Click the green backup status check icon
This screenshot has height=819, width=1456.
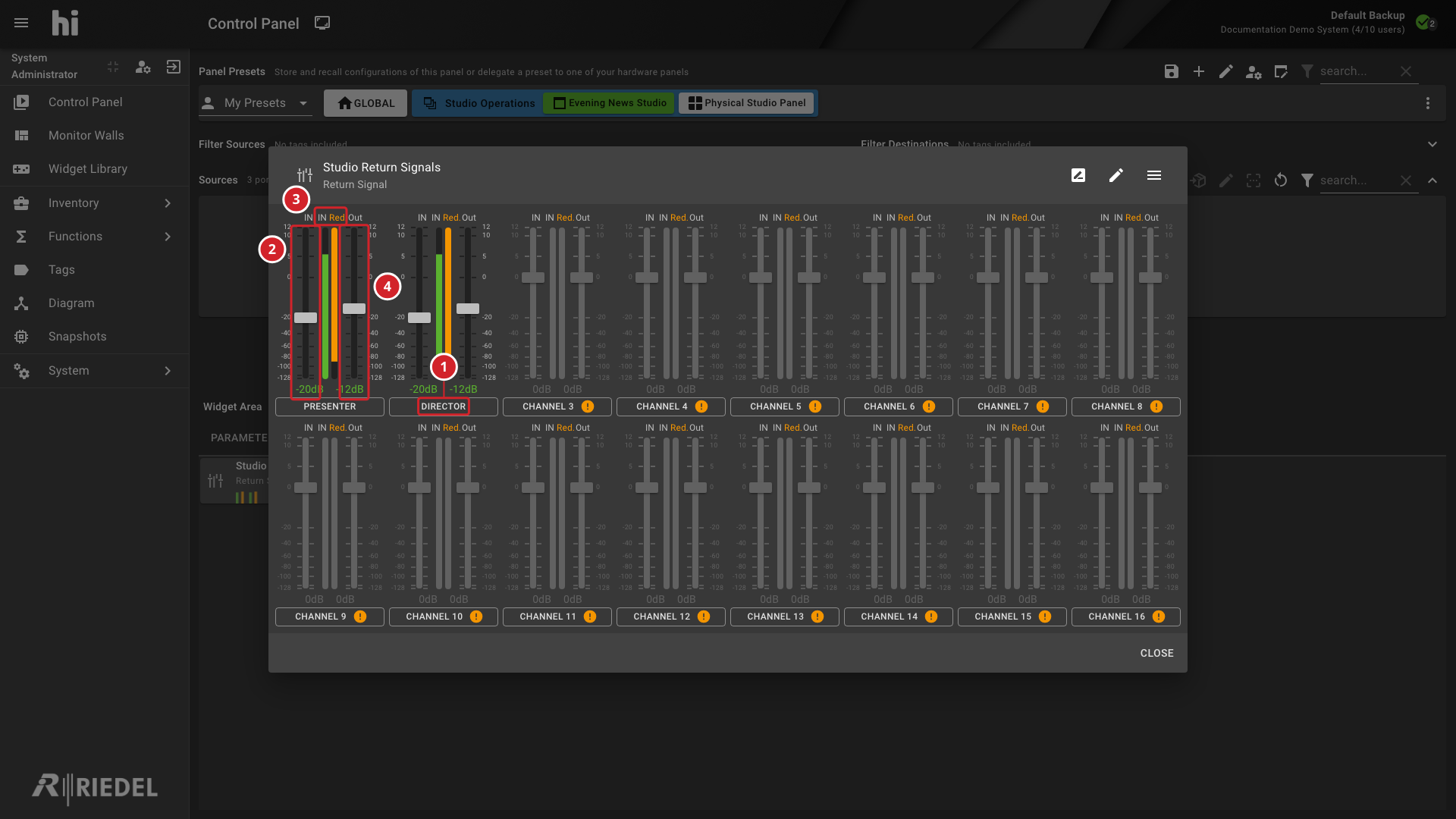(1423, 22)
